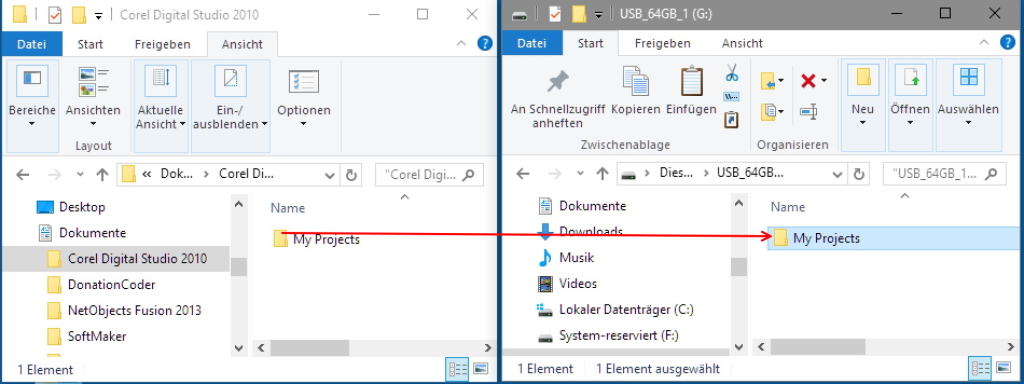The width and height of the screenshot is (1024, 384).
Task: Open Bereiche panes button in left window
Action: pos(32,106)
